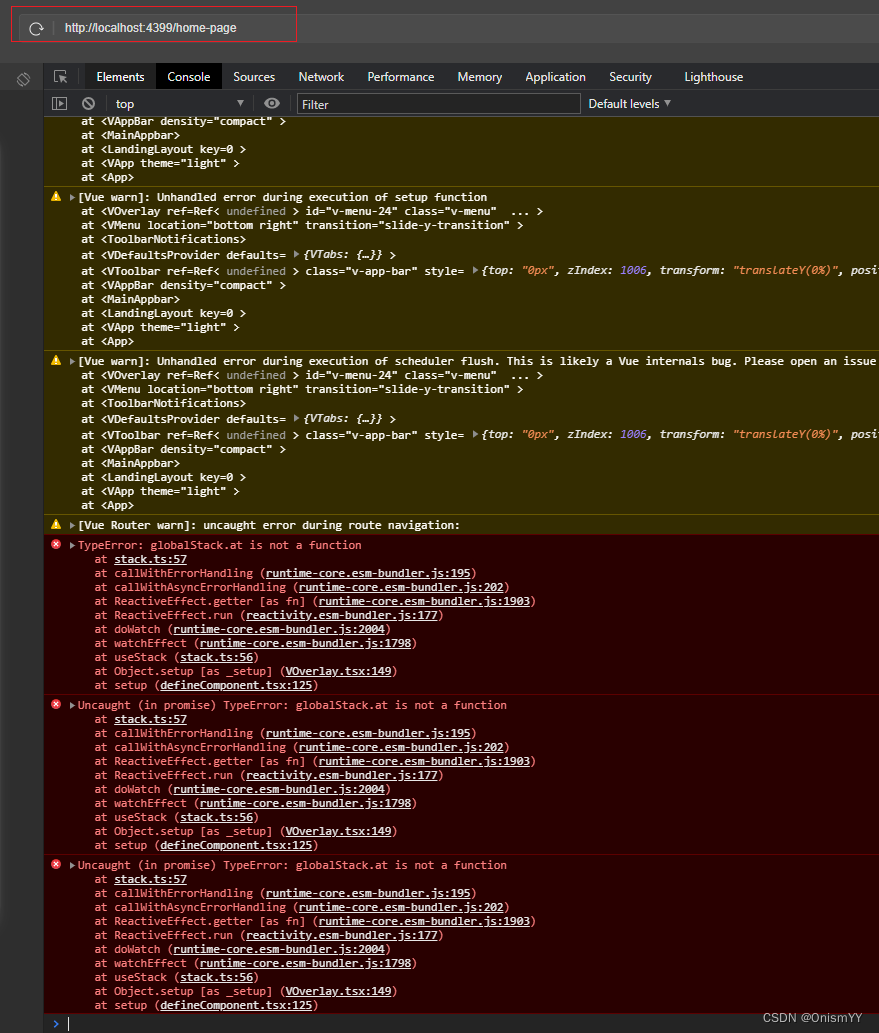Open runtime-core.esm-bundler.js:1903 in first TypeError
879x1033 pixels.
pos(424,601)
